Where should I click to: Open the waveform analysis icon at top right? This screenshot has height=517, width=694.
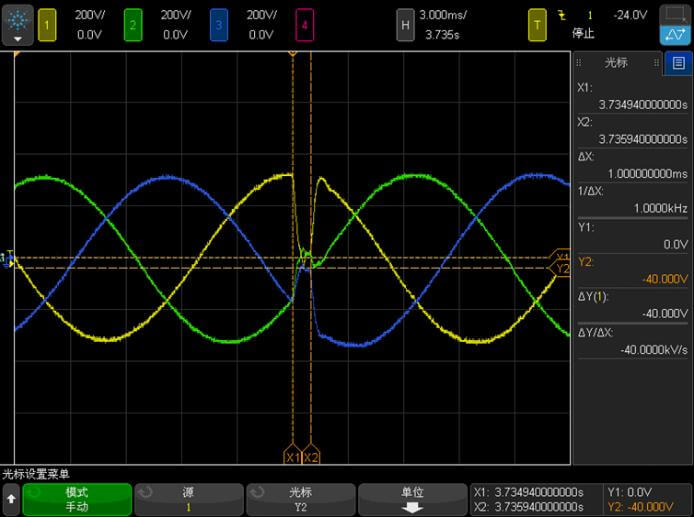[x=675, y=35]
